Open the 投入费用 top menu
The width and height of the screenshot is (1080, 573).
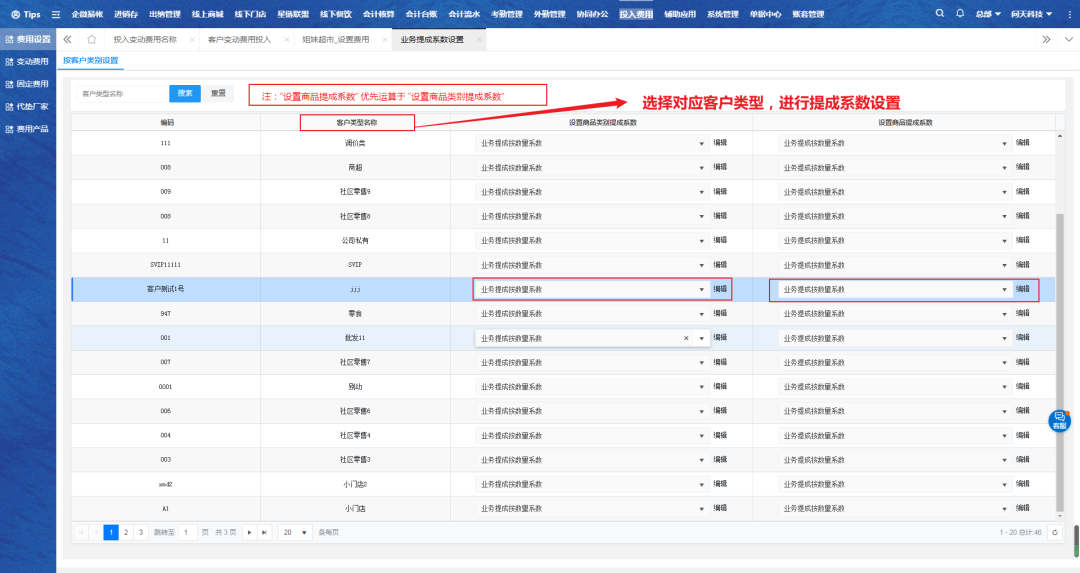click(x=636, y=15)
